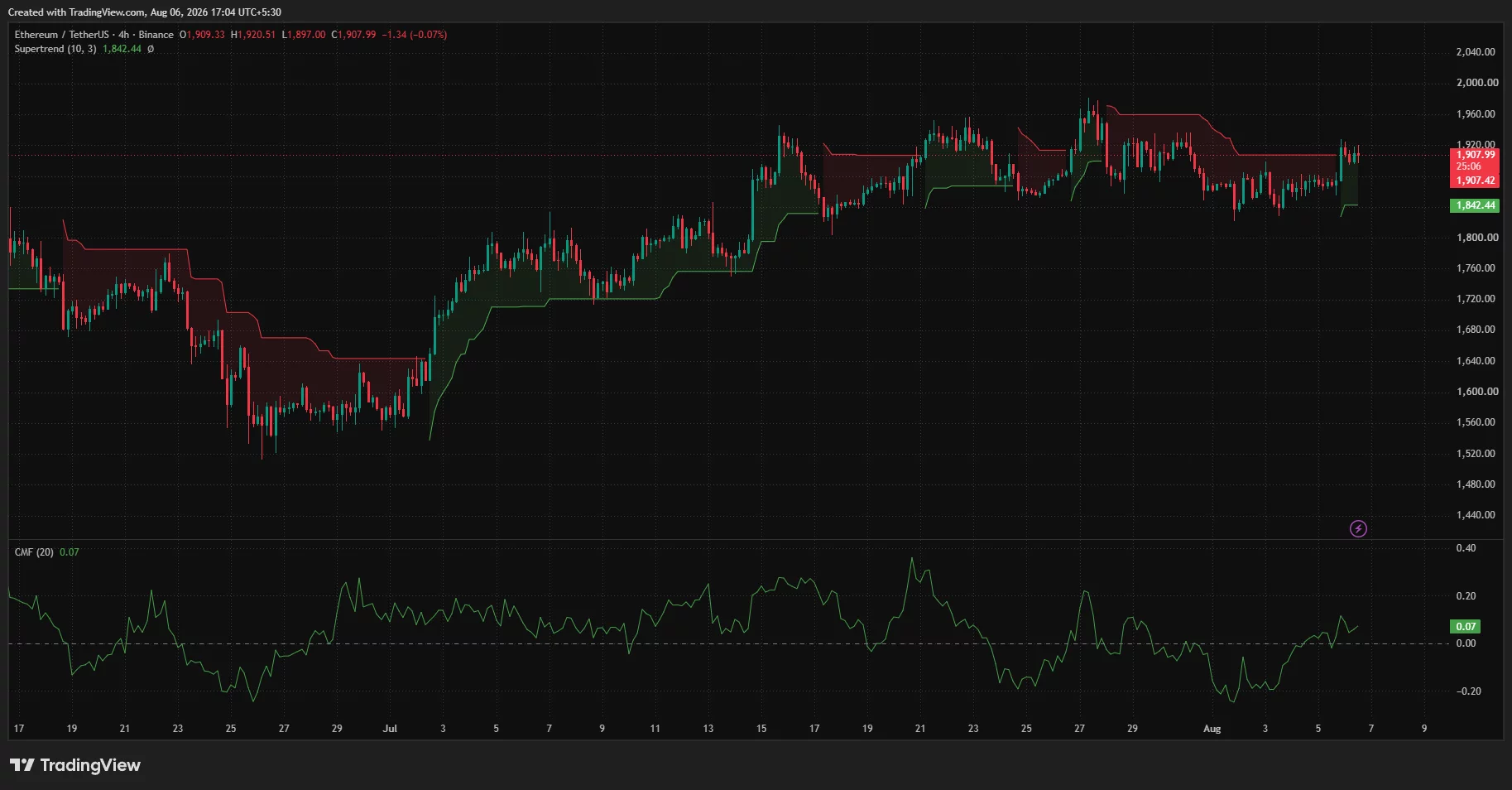The image size is (1512, 790).
Task: Click the TradingView logo
Action: (x=75, y=765)
